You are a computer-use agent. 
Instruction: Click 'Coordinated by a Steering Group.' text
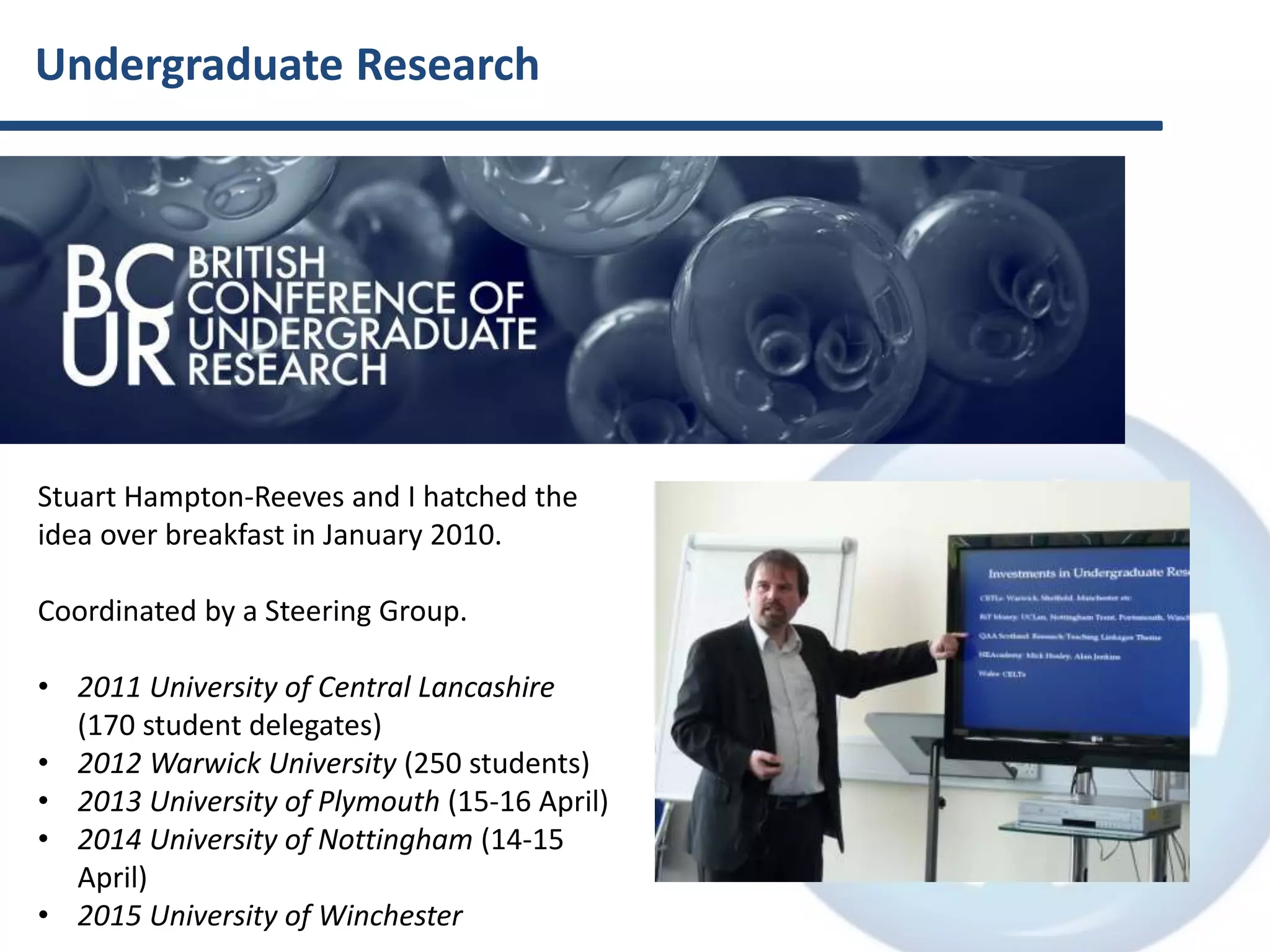coord(252,612)
